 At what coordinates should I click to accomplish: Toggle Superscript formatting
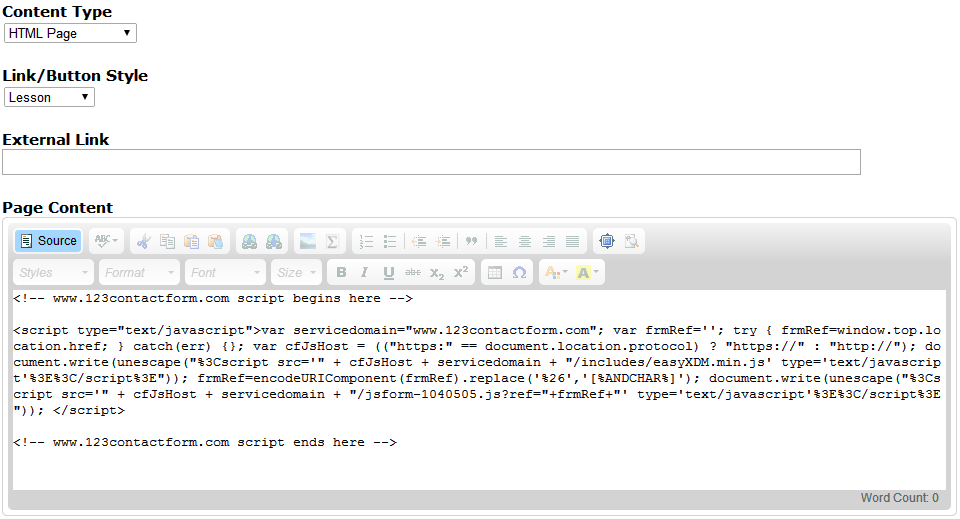click(x=460, y=272)
